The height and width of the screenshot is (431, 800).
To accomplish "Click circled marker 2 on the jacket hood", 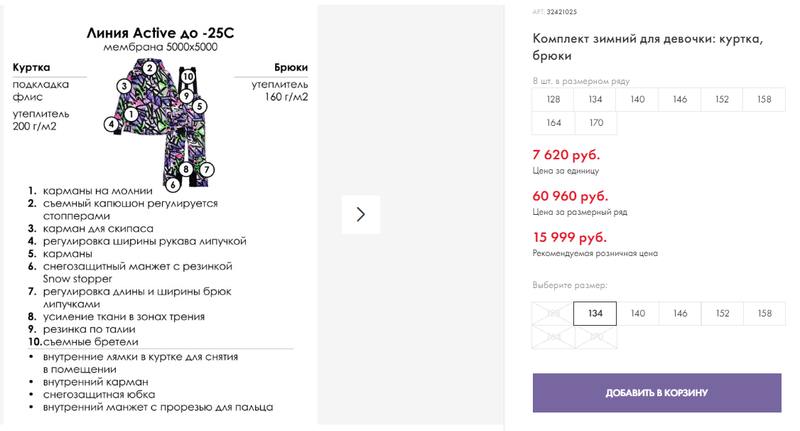I will pos(149,68).
